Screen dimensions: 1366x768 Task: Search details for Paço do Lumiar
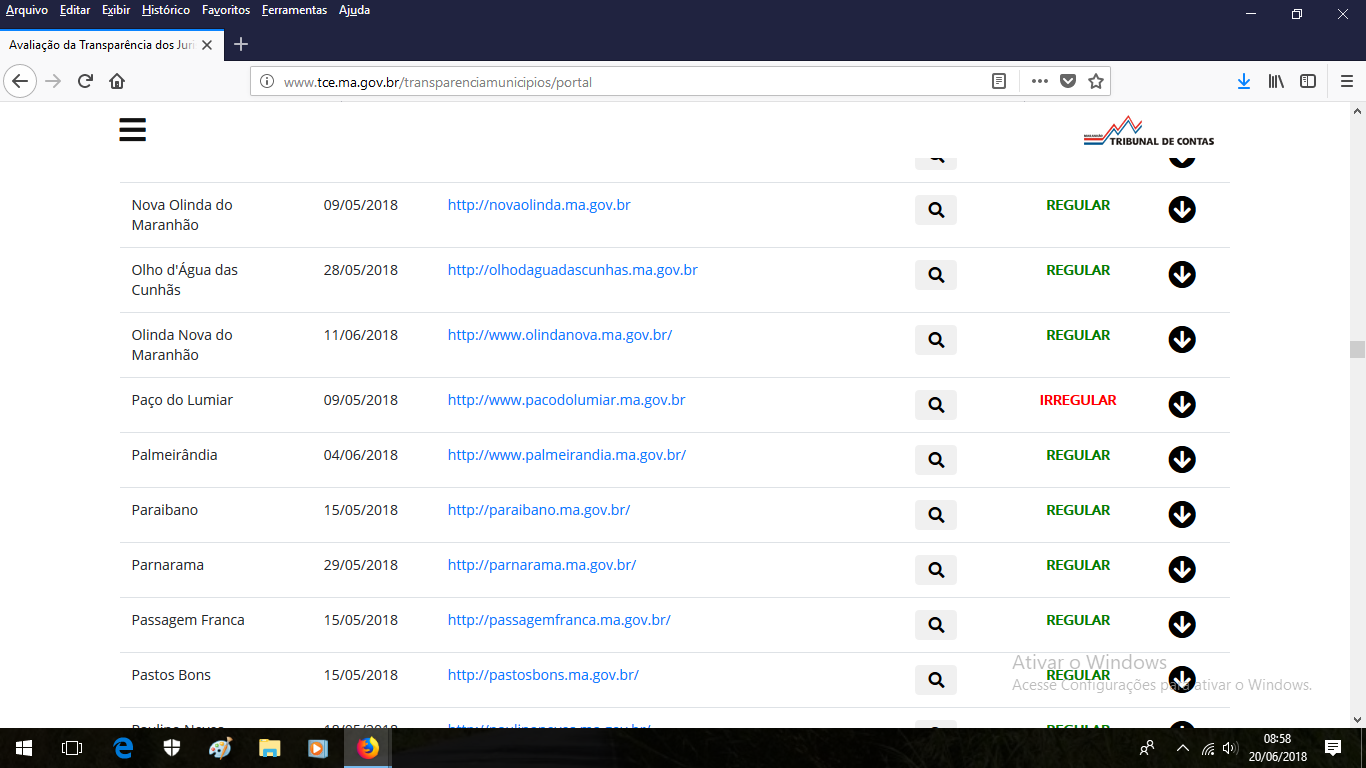tap(936, 405)
